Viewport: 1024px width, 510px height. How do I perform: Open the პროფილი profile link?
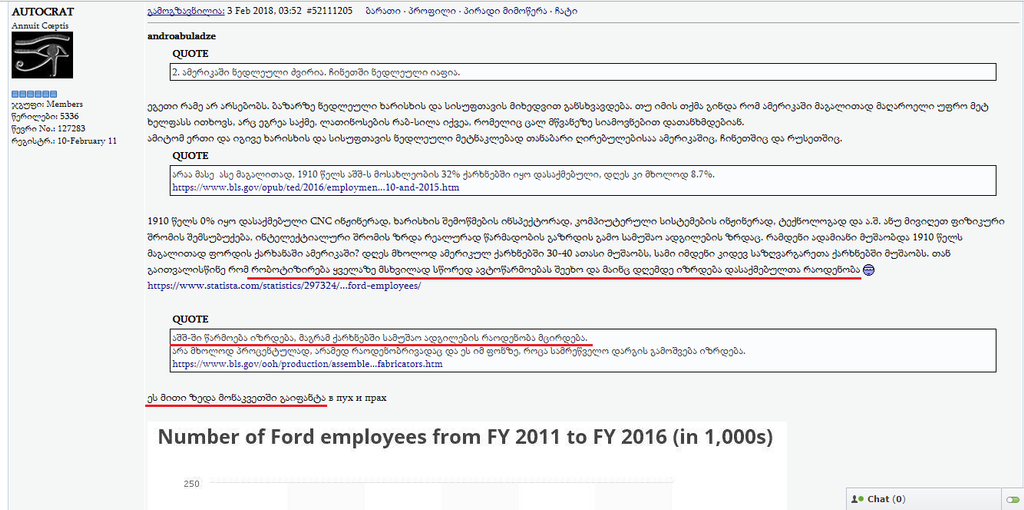coord(432,12)
